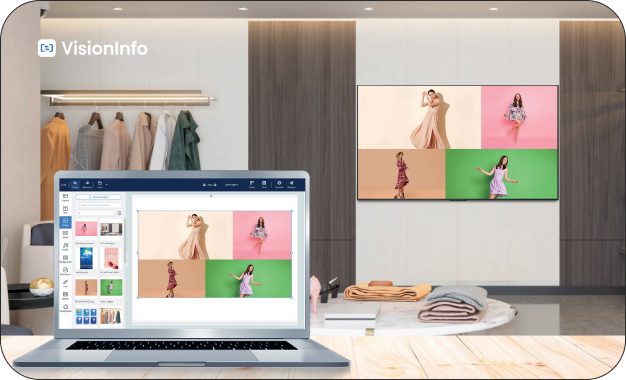
Task: Open the Background panel in left sidebar
Action: 65,259
